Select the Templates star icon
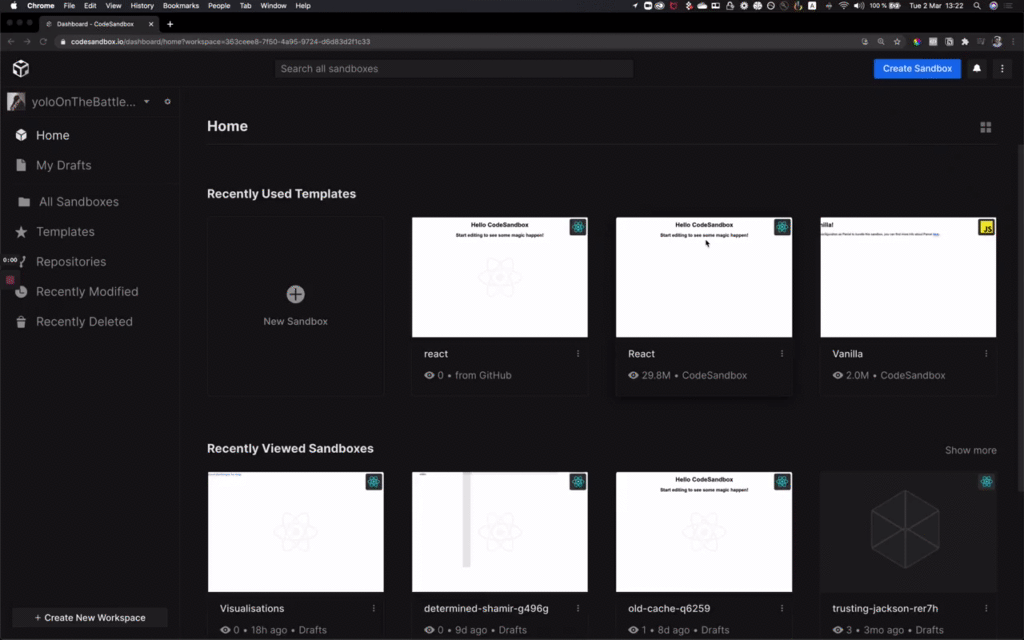 [22, 231]
